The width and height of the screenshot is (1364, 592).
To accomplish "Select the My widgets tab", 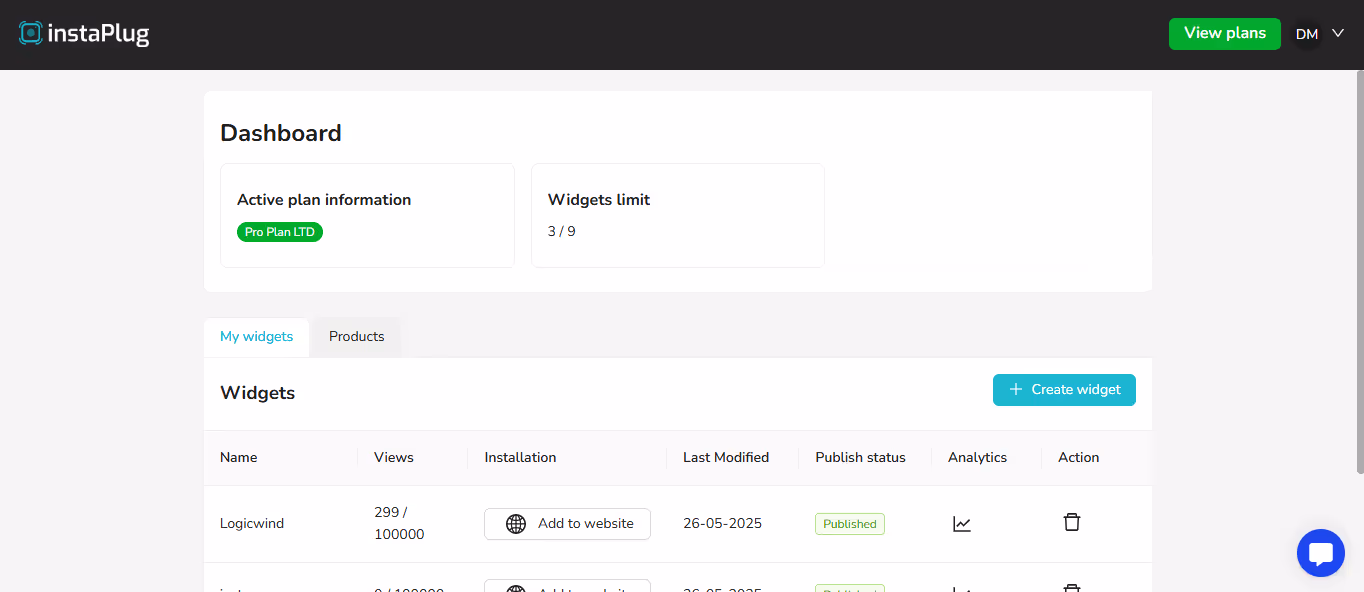I will [x=256, y=336].
